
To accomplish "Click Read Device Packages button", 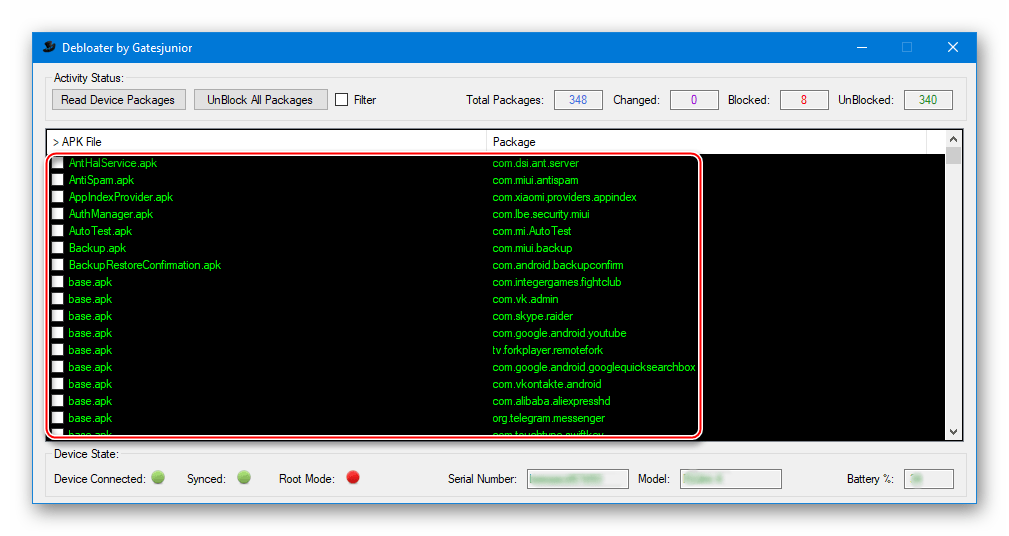I will [x=118, y=100].
